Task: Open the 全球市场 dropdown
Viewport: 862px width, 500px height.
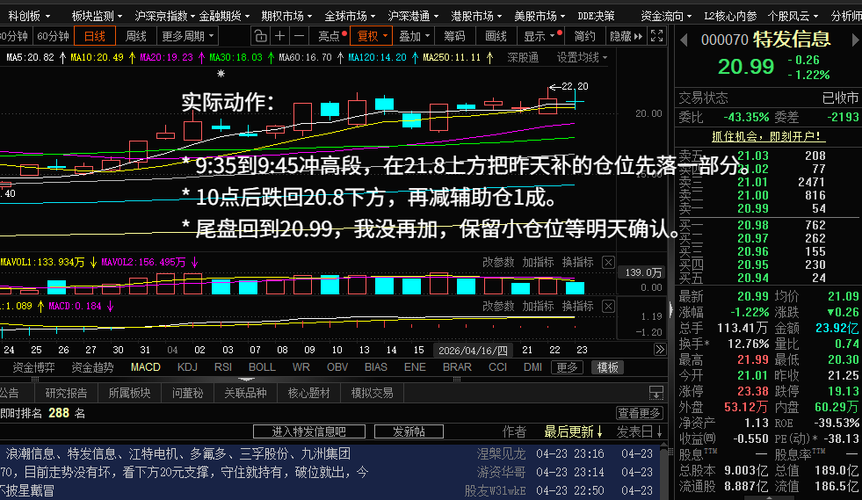Action: pos(350,16)
